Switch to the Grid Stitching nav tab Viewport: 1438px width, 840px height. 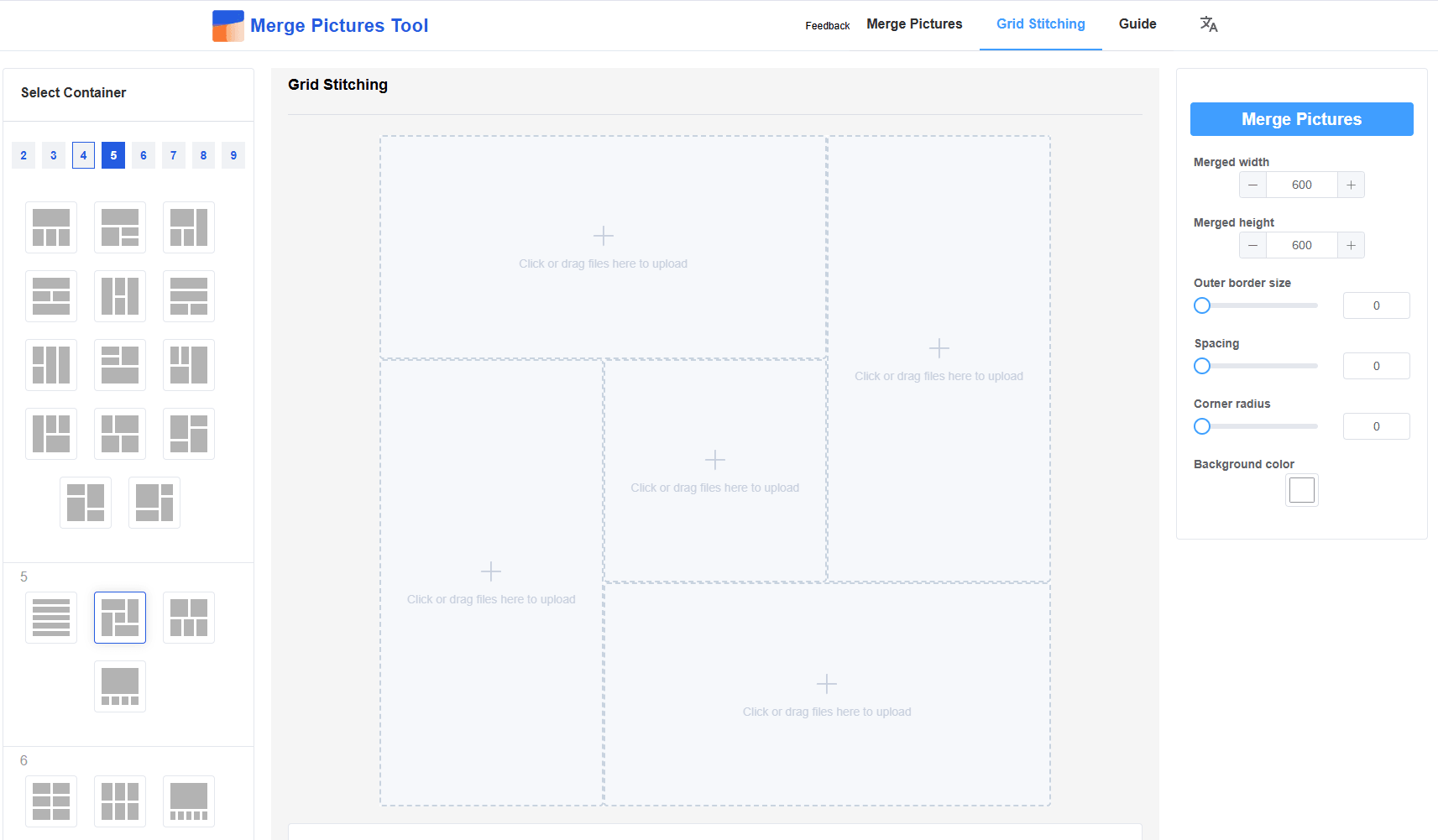(x=1040, y=24)
